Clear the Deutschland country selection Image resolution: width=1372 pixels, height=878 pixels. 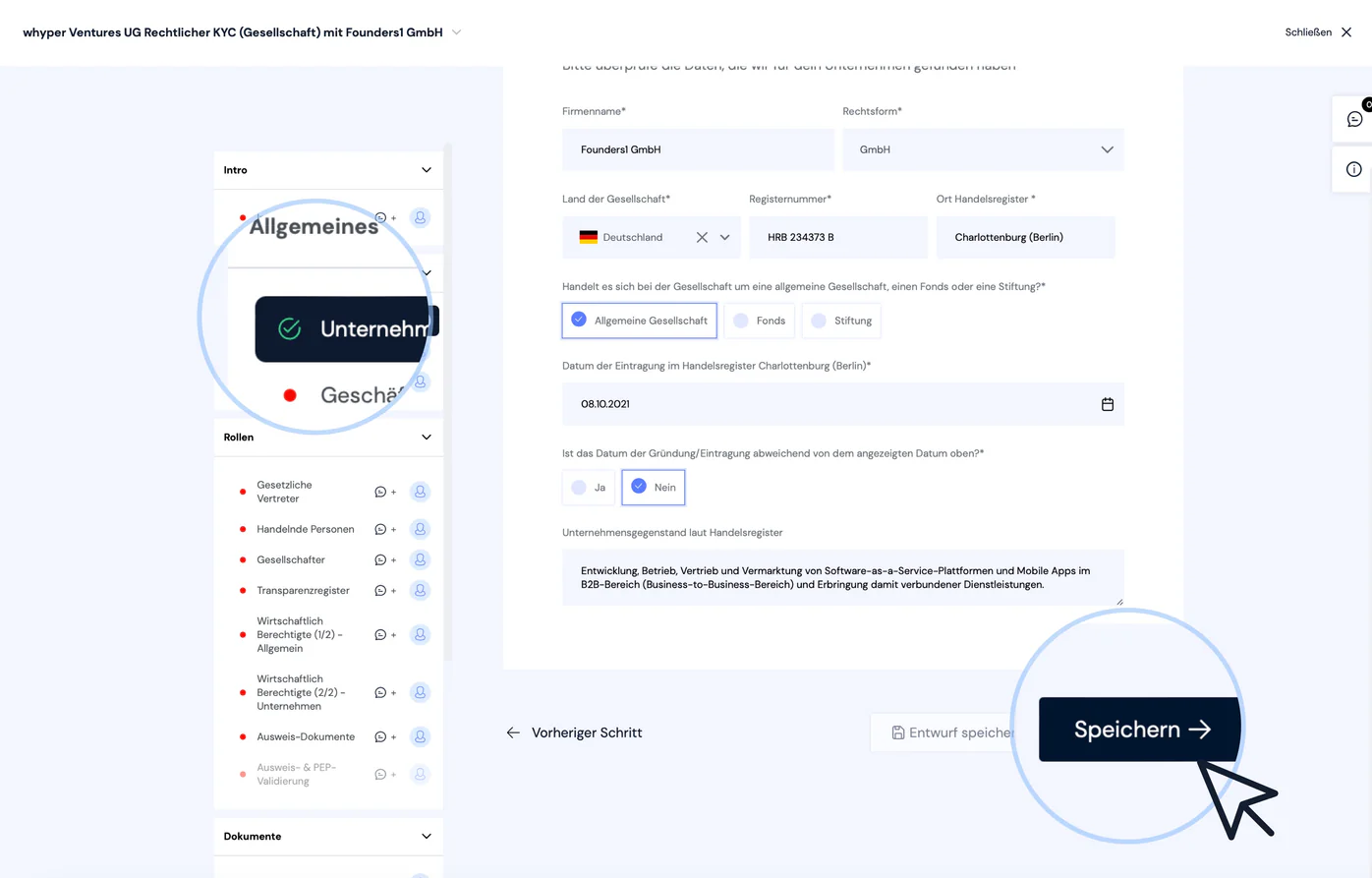[702, 237]
